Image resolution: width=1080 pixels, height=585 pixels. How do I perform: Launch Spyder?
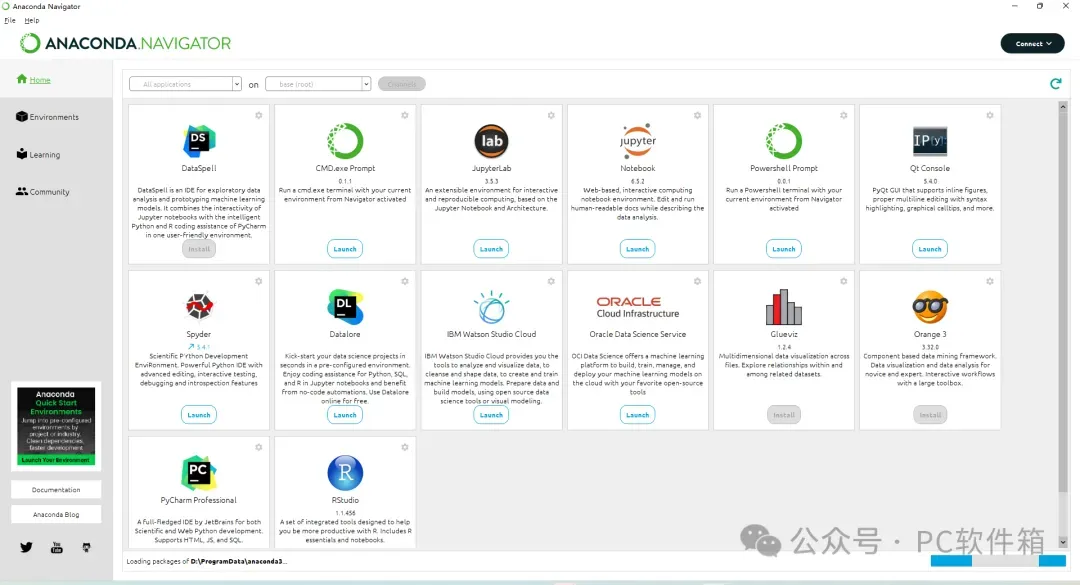(199, 415)
